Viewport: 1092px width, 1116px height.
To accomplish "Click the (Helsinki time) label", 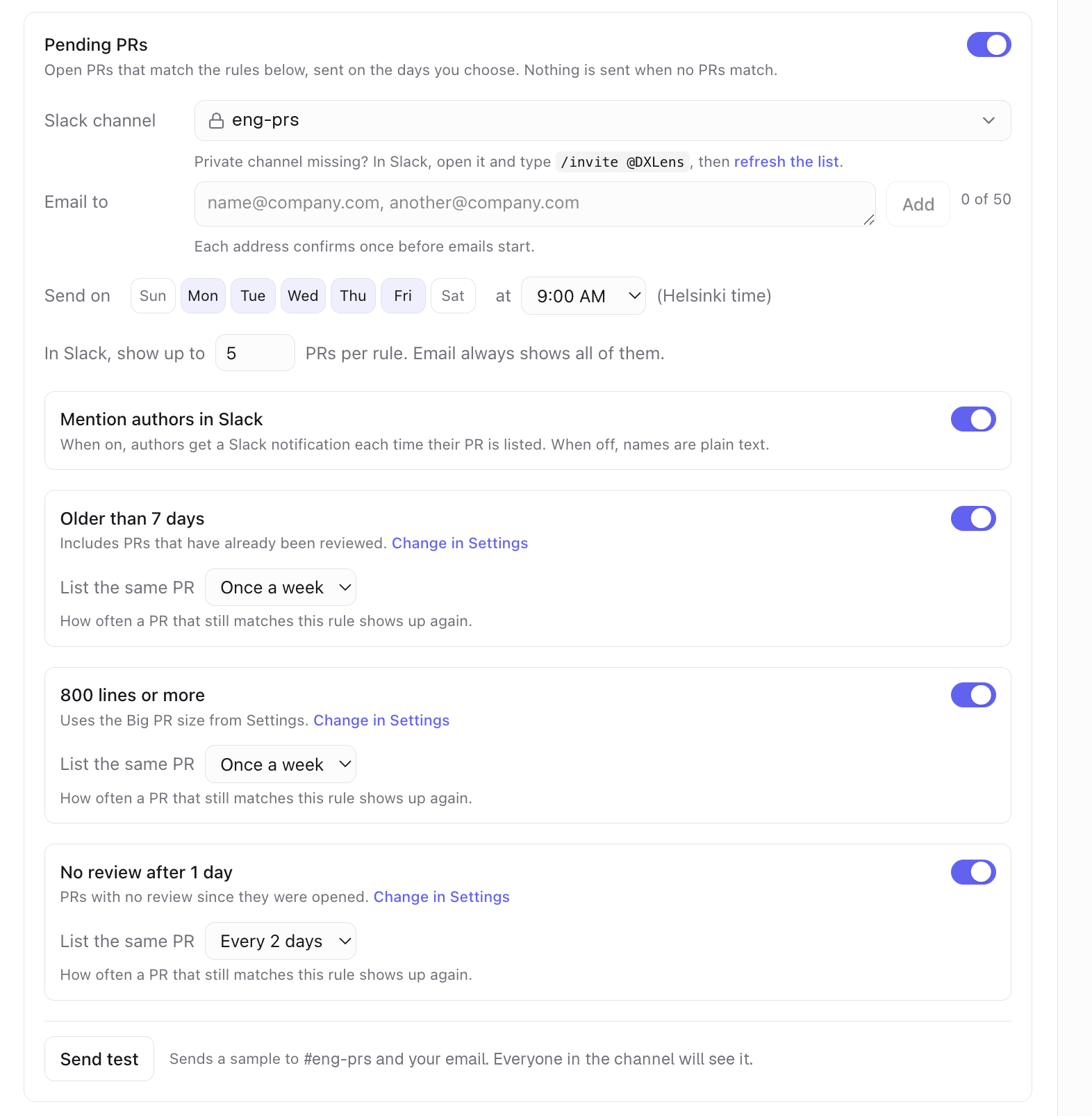I will pos(714,296).
